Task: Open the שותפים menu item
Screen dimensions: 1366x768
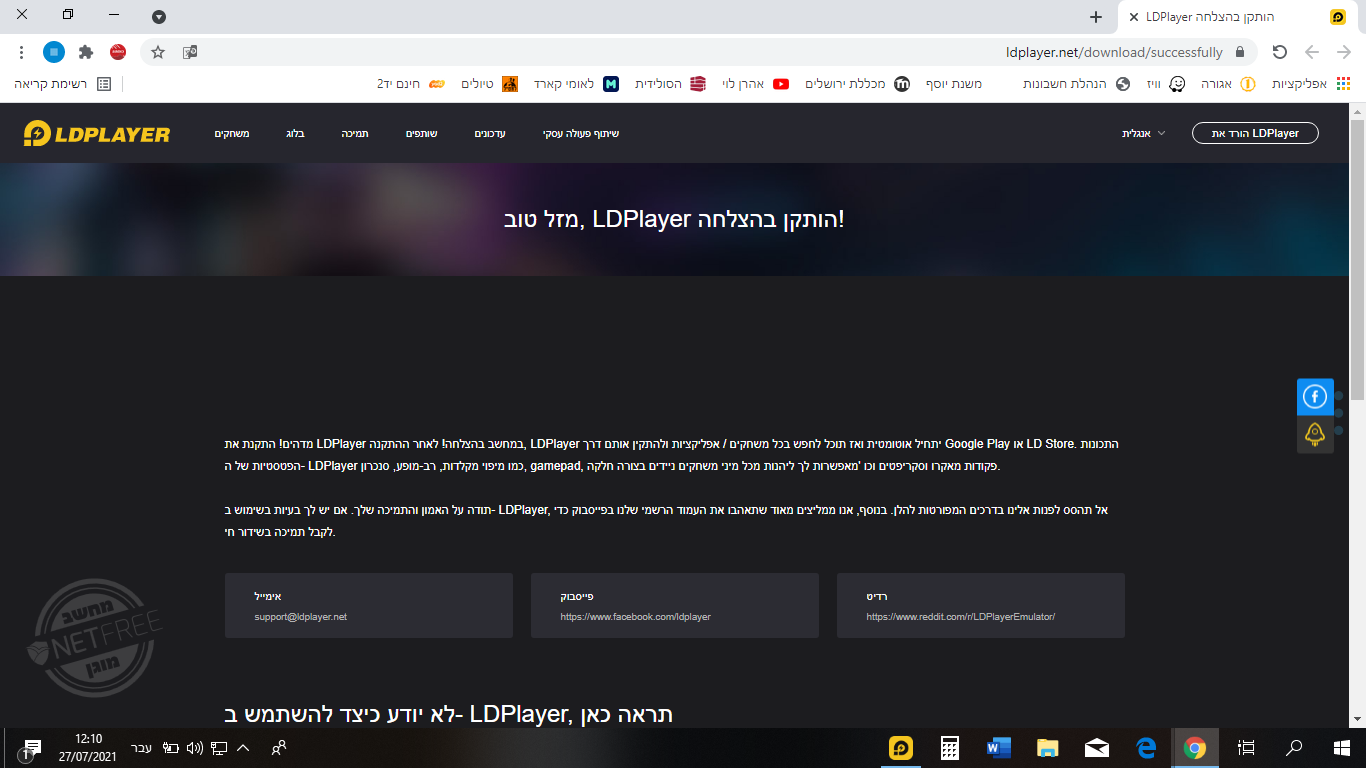Action: point(422,134)
